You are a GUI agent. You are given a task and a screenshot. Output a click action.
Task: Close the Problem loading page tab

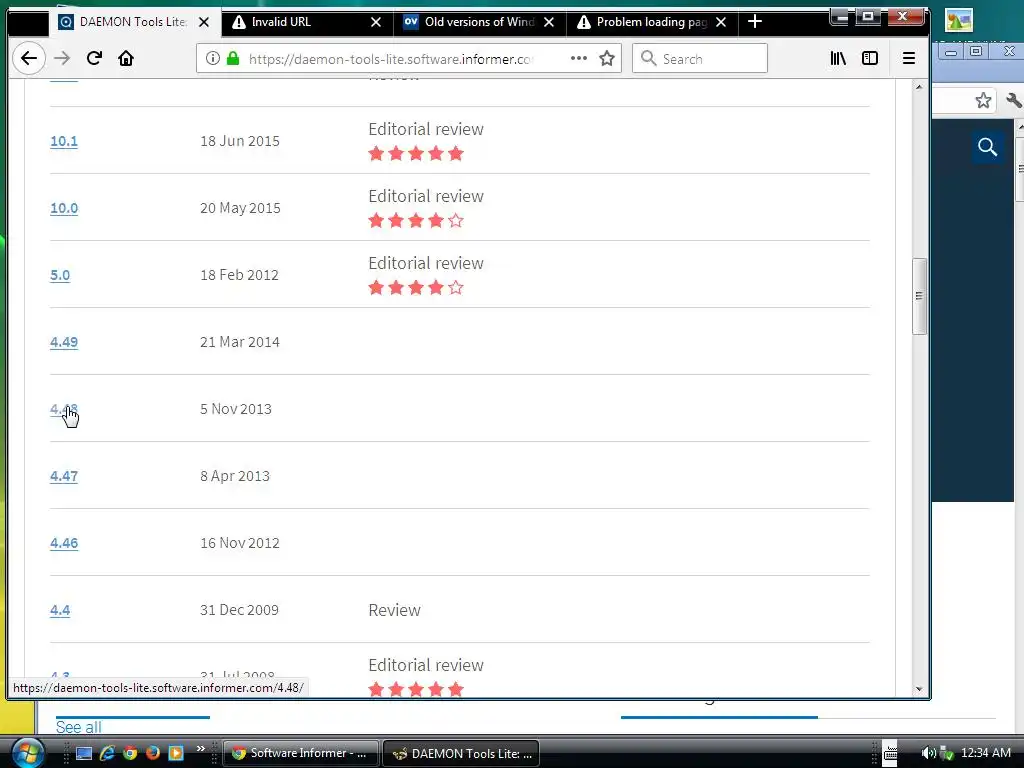721,22
